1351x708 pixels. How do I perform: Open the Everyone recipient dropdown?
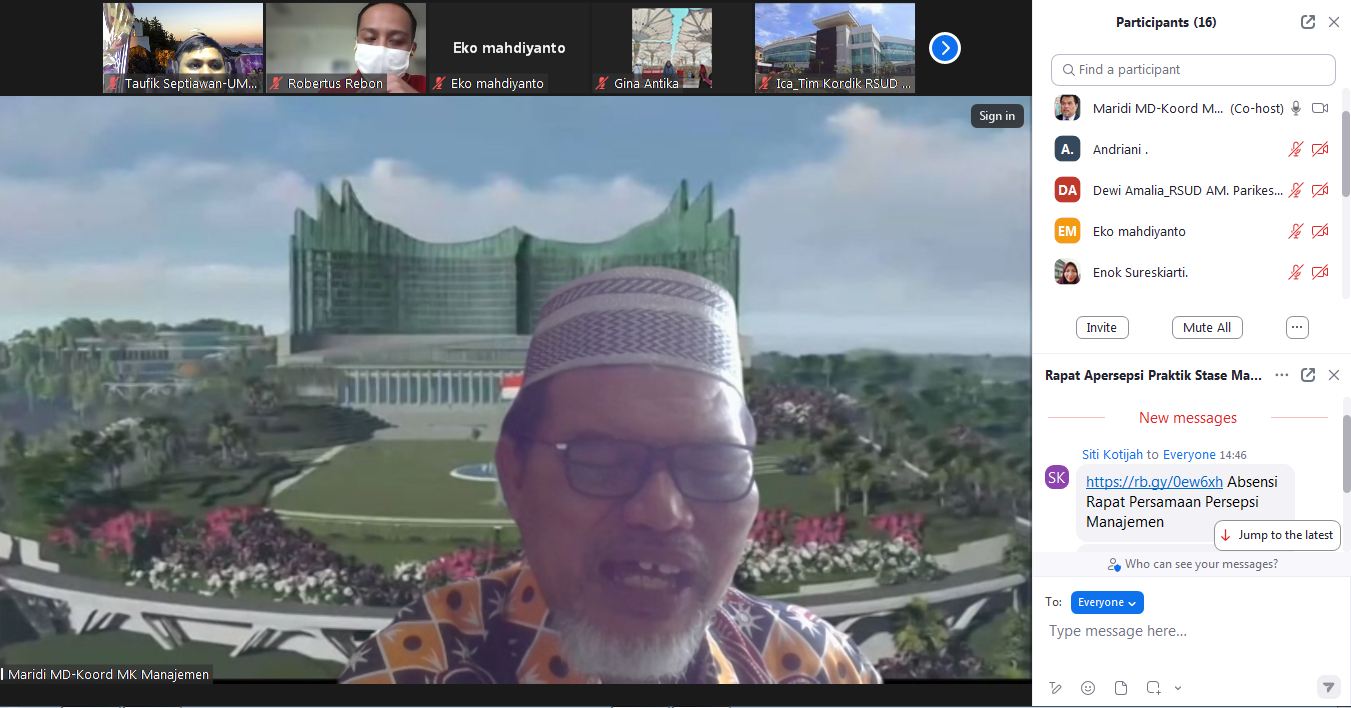pos(1107,602)
